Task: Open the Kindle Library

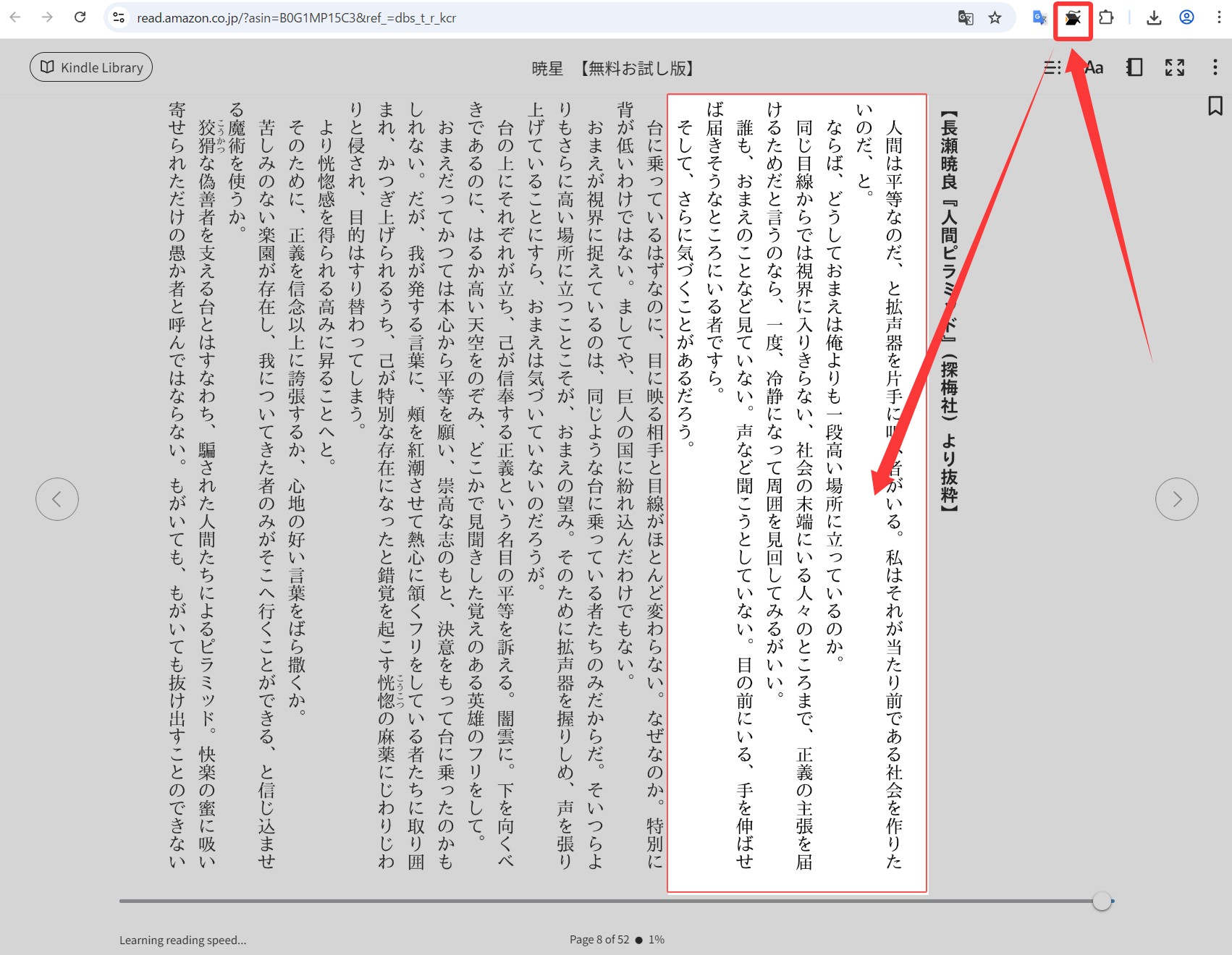Action: tap(91, 67)
